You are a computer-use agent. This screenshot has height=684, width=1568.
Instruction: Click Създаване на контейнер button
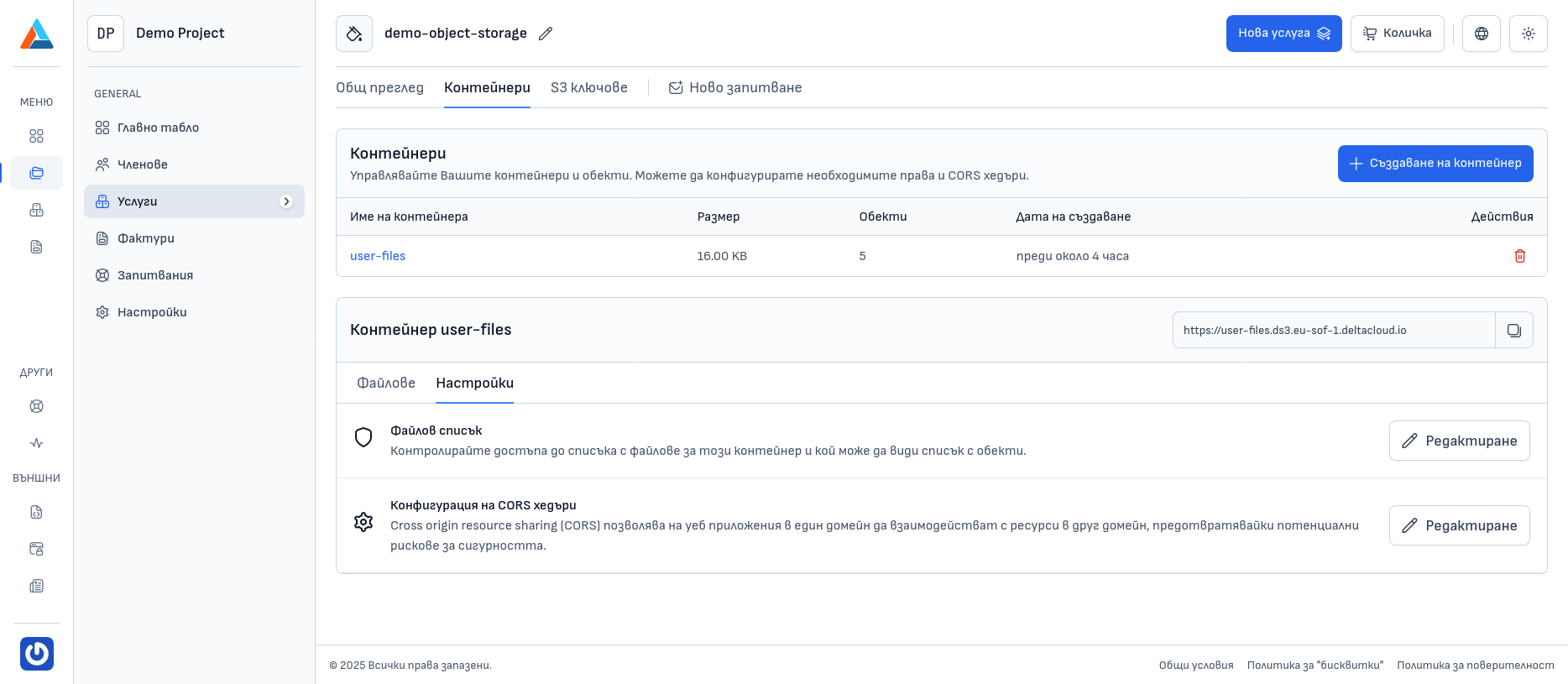[1435, 163]
